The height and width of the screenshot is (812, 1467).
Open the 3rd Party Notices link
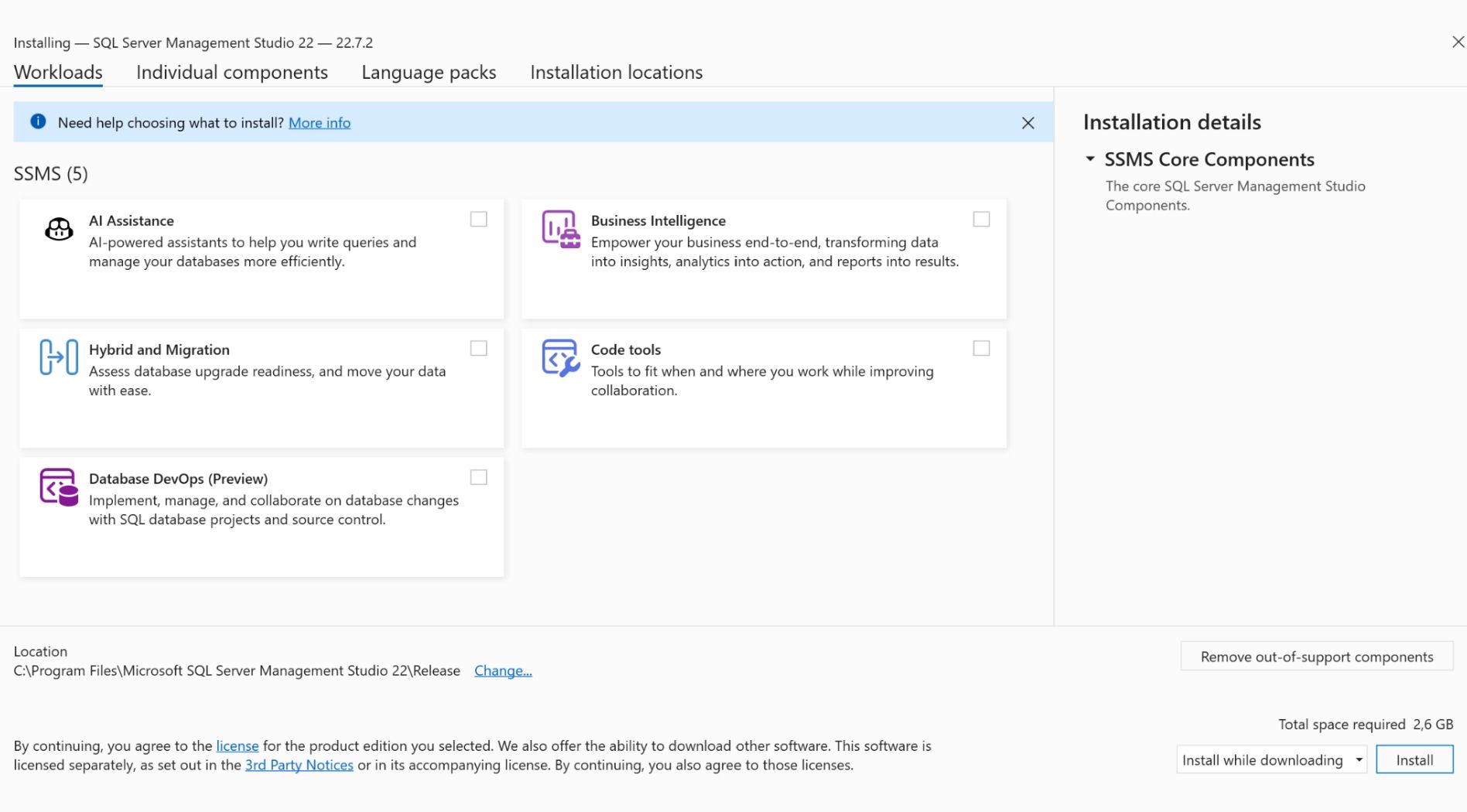(299, 765)
